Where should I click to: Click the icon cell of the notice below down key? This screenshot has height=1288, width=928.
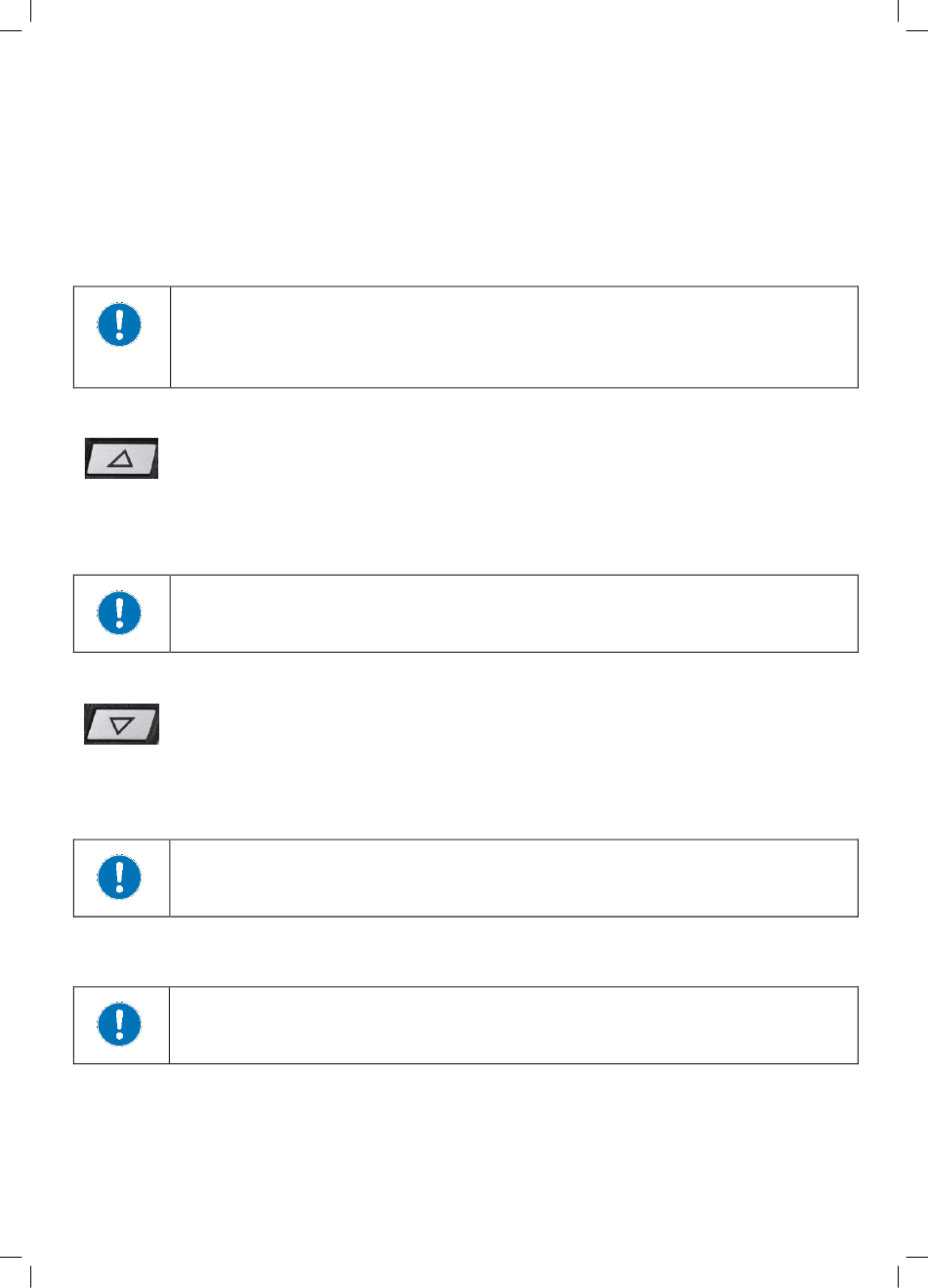[x=122, y=878]
